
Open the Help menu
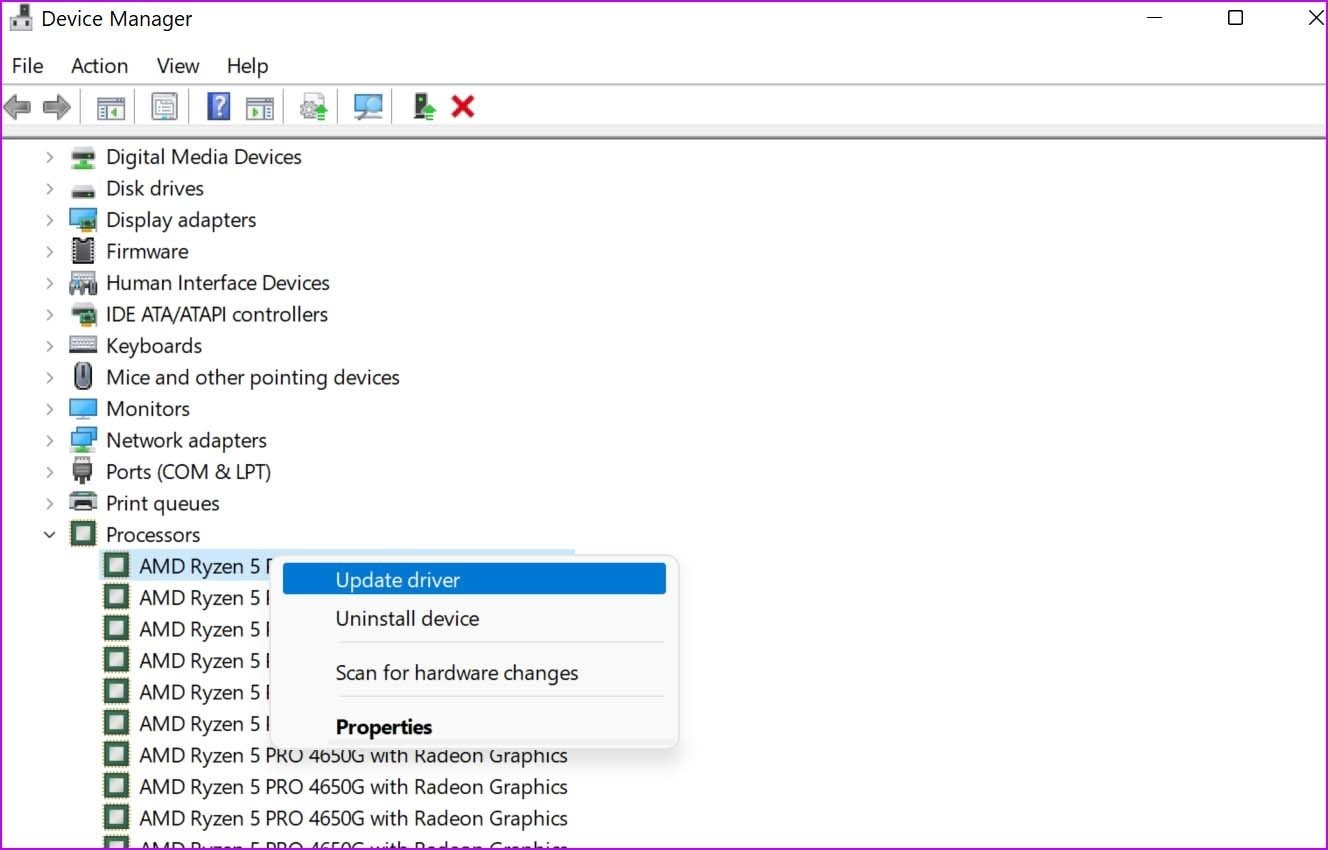point(247,66)
